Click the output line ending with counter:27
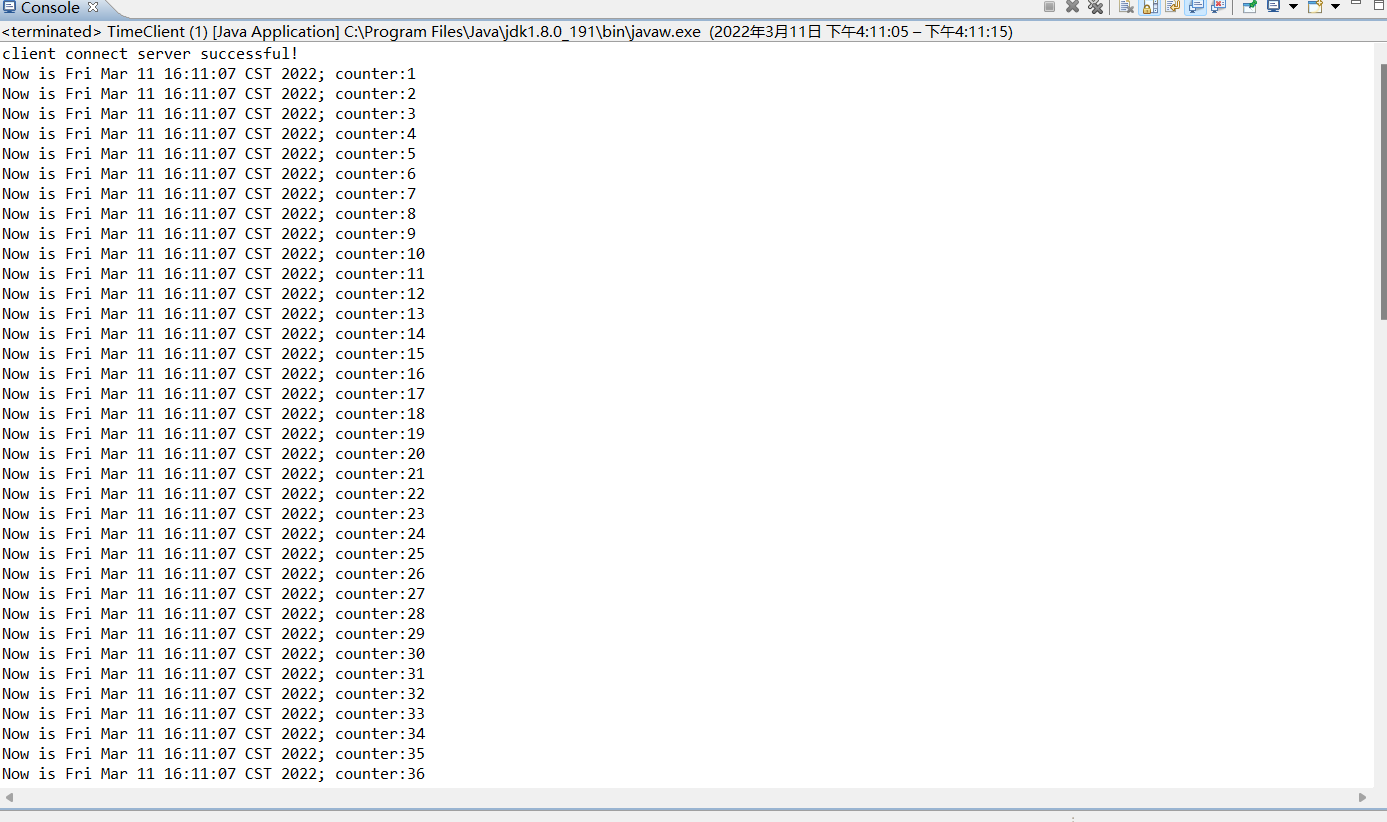 (213, 594)
